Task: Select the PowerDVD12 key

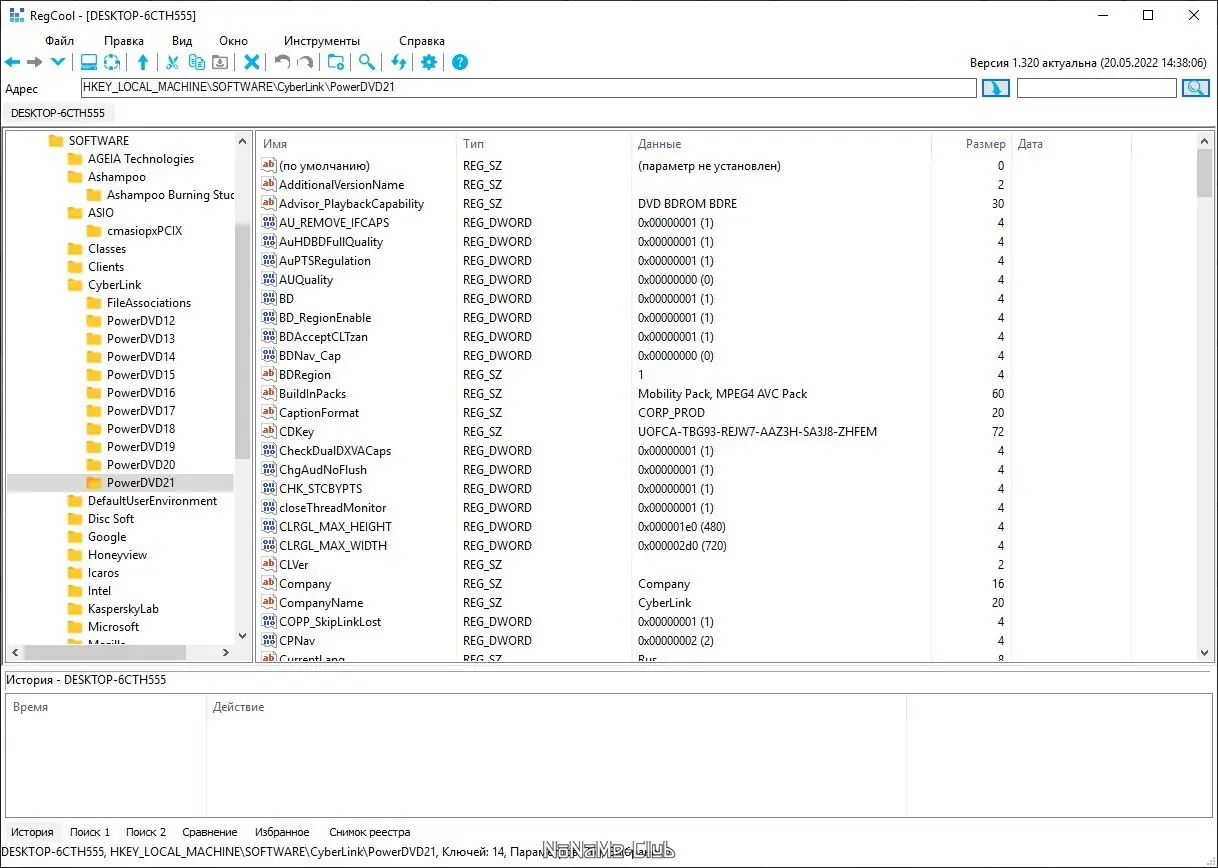Action: (x=141, y=321)
